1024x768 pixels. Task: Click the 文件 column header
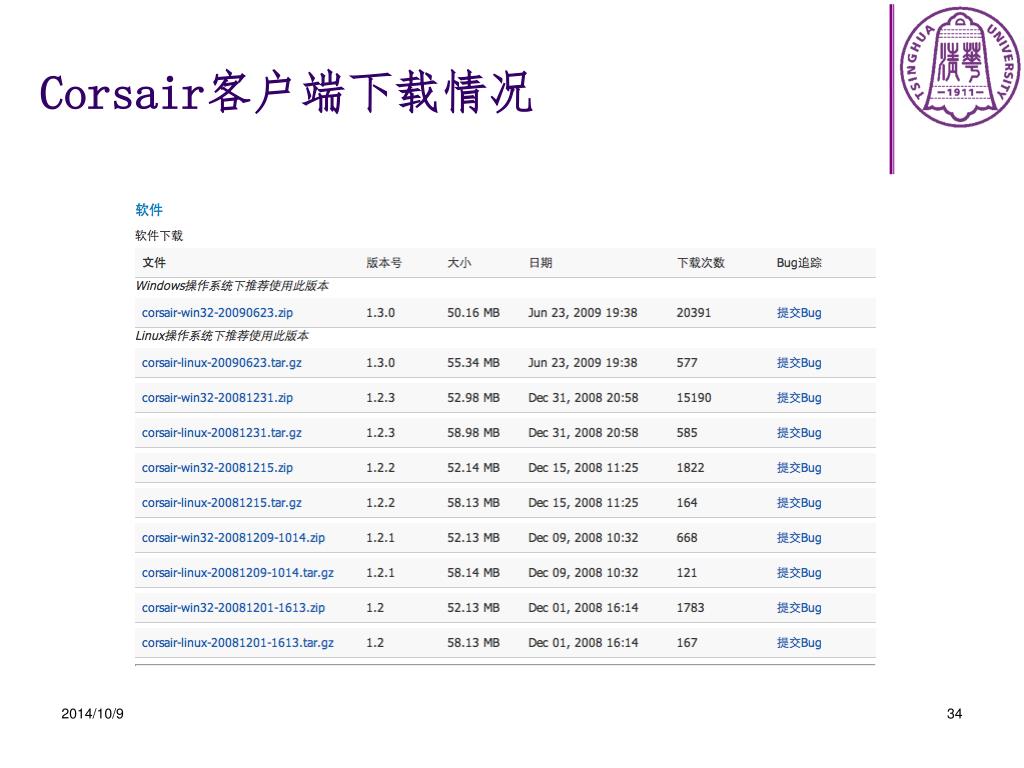pos(154,263)
